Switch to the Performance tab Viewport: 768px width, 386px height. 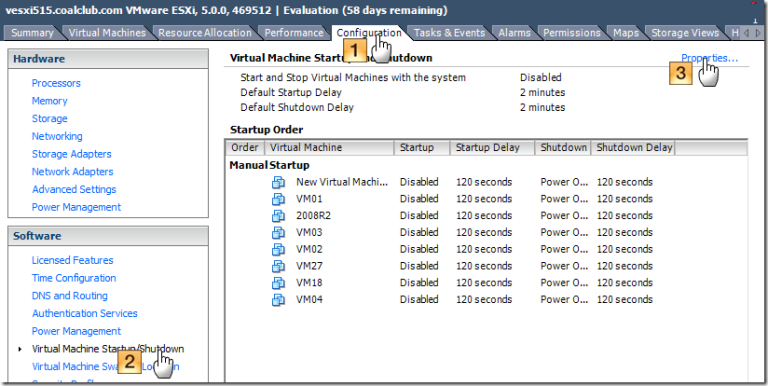click(x=294, y=33)
